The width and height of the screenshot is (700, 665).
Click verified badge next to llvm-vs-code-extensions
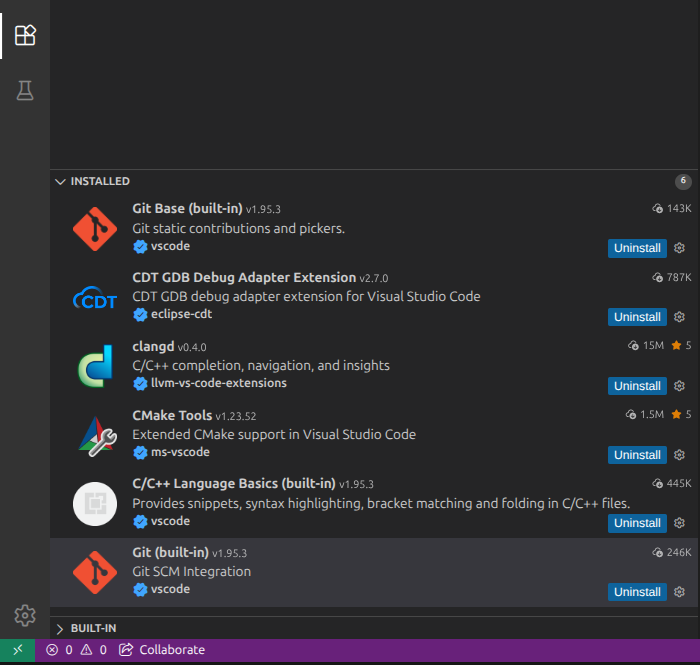[140, 383]
